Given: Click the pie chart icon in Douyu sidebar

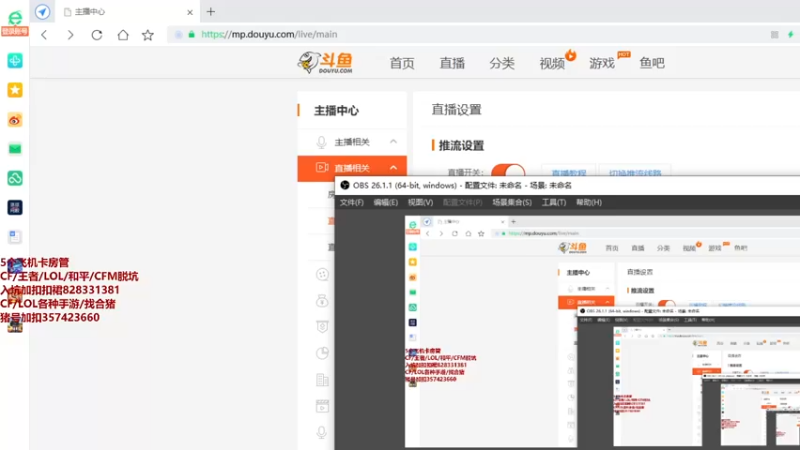Looking at the screenshot, I should (x=322, y=353).
